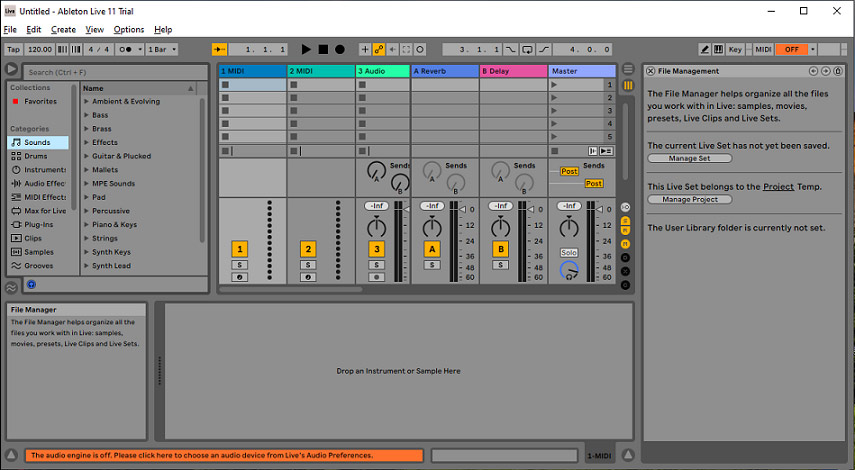Click the Manage Set button

pyautogui.click(x=690, y=158)
